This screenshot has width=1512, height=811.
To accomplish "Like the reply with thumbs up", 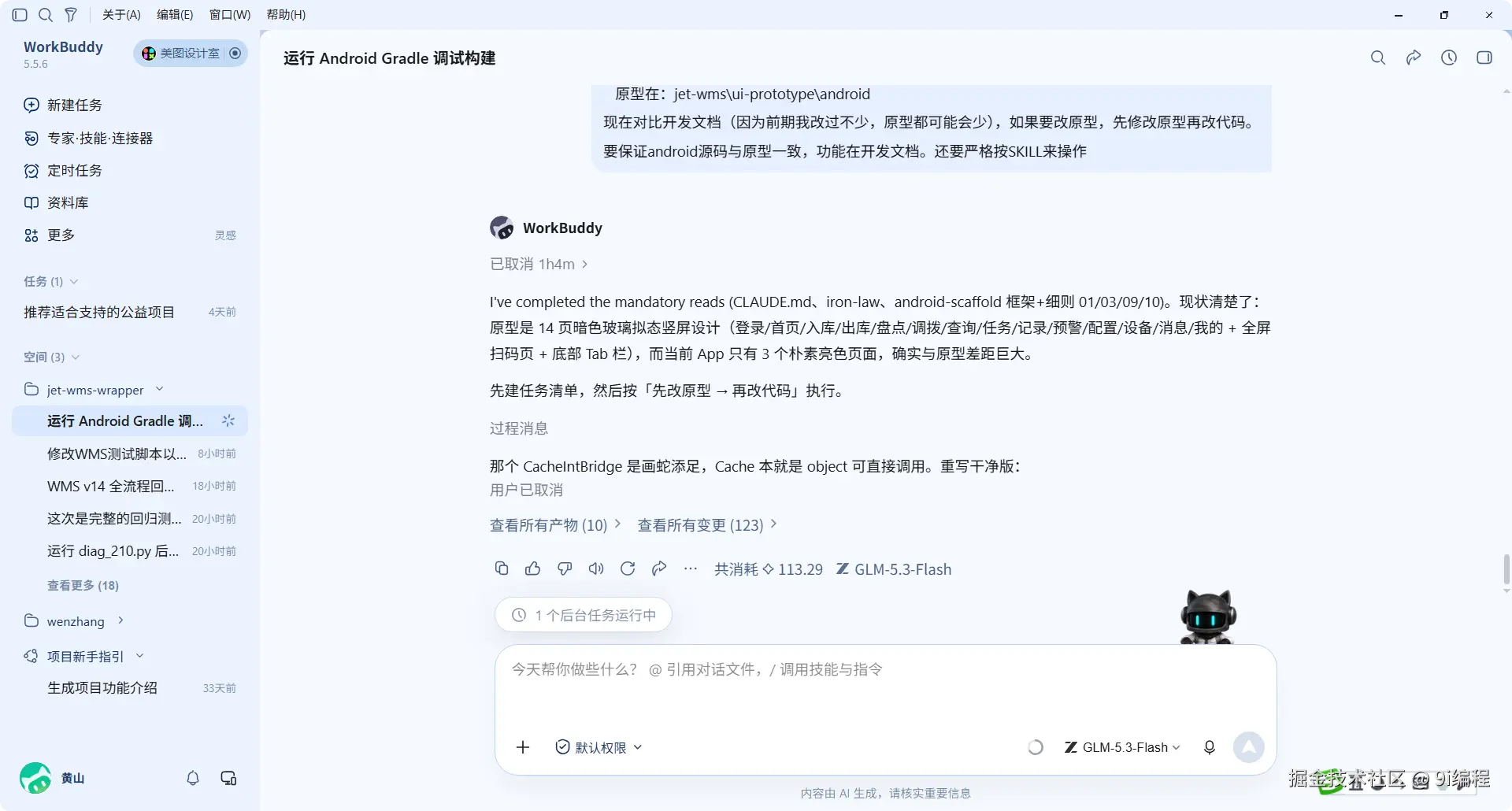I will click(x=533, y=568).
